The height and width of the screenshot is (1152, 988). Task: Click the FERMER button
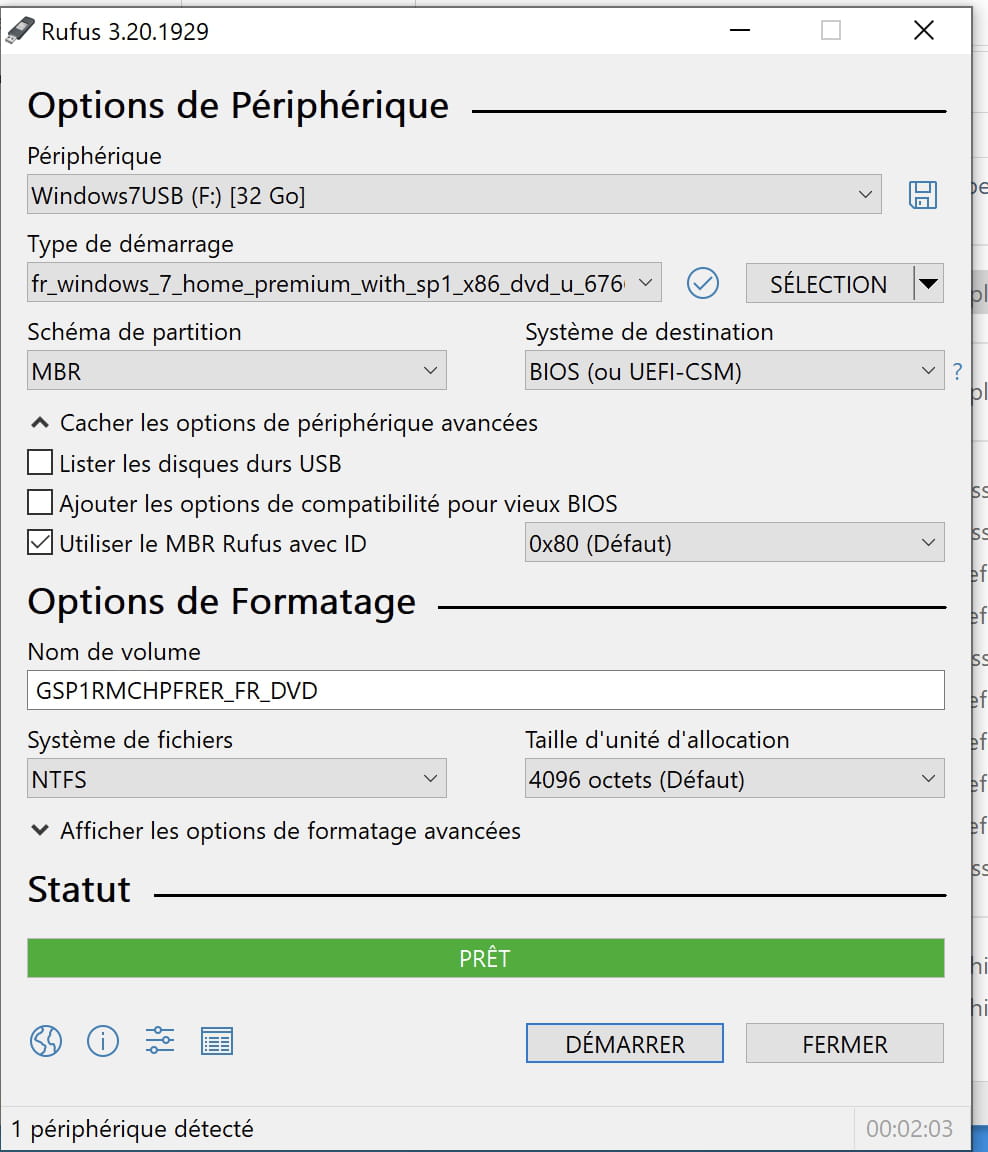pos(845,1044)
